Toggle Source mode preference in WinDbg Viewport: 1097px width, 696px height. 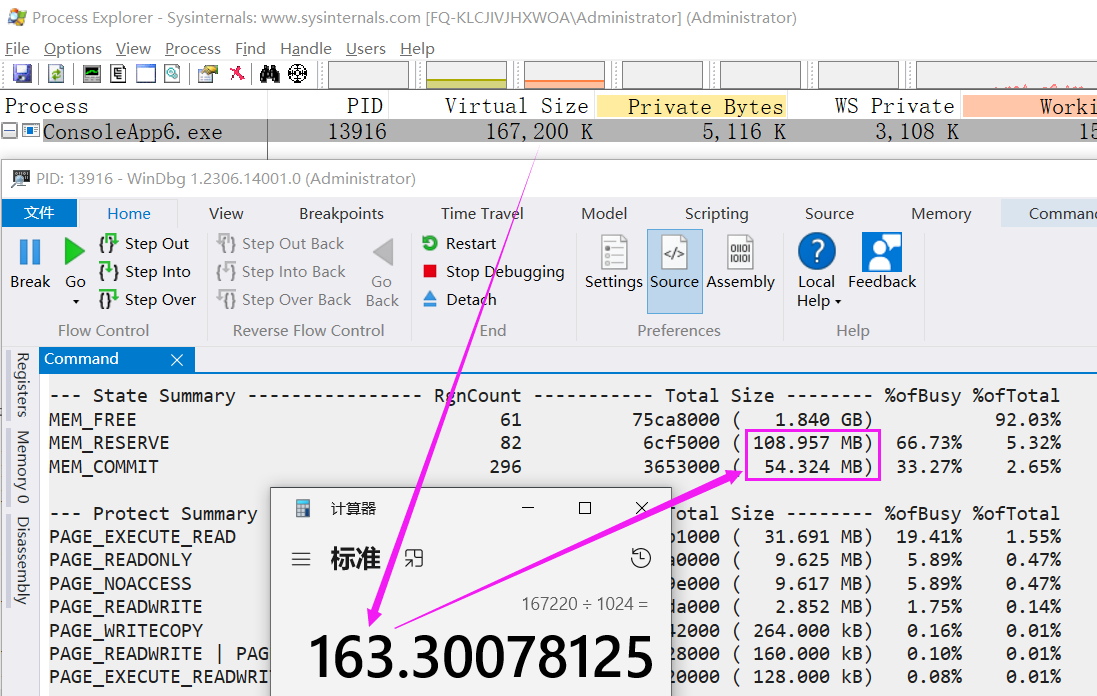[x=674, y=271]
